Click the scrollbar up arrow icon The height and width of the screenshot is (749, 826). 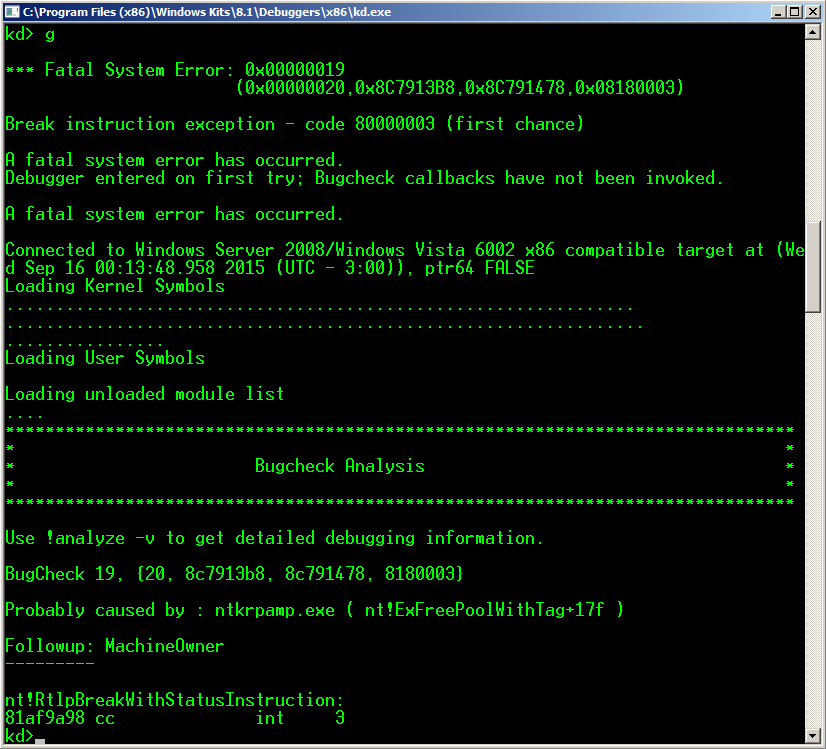[815, 30]
